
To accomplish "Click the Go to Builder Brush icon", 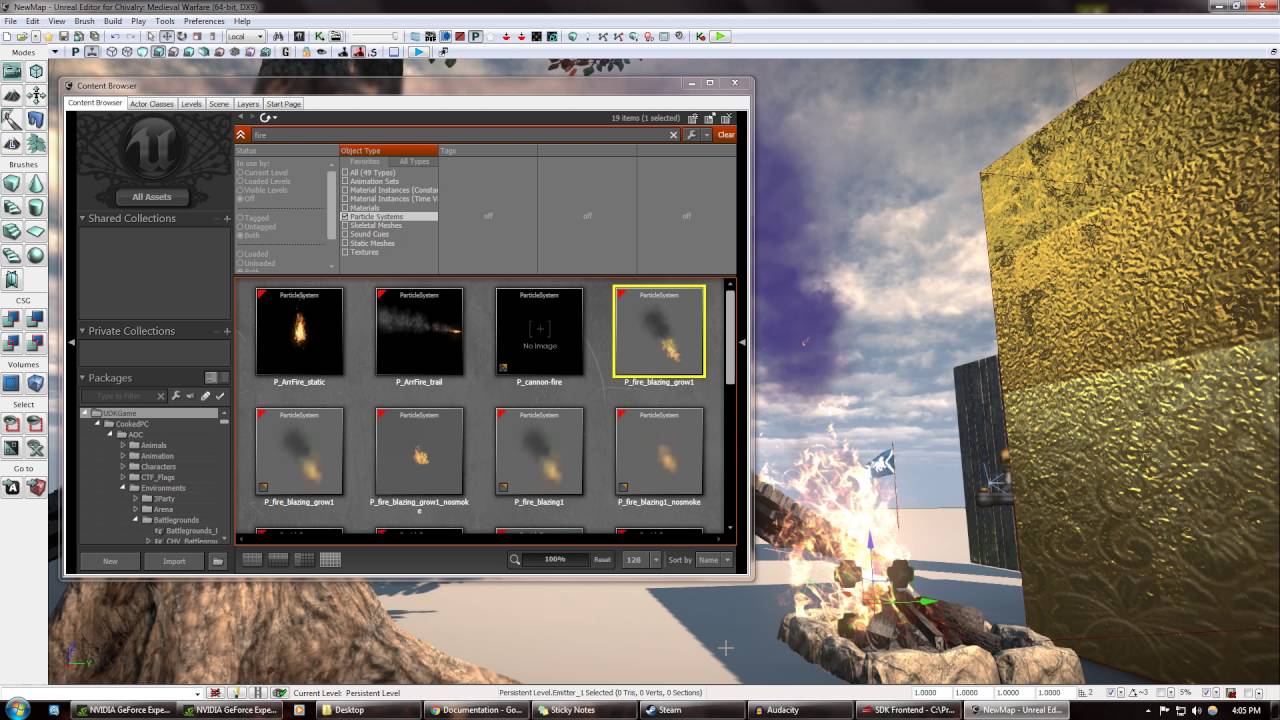I will [x=36, y=488].
